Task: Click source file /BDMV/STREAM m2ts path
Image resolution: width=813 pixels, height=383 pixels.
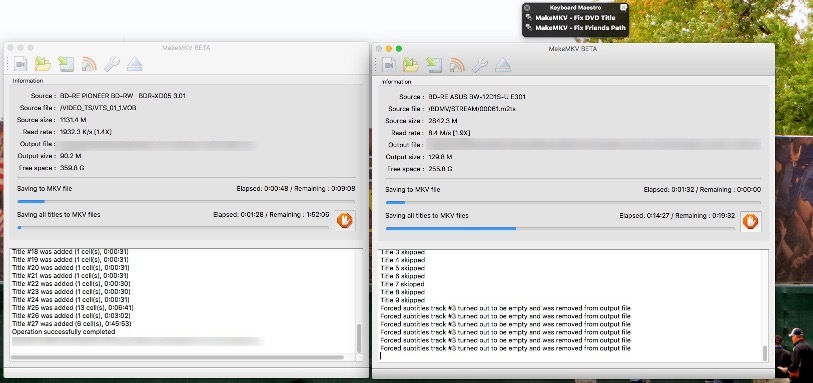Action: (x=472, y=109)
